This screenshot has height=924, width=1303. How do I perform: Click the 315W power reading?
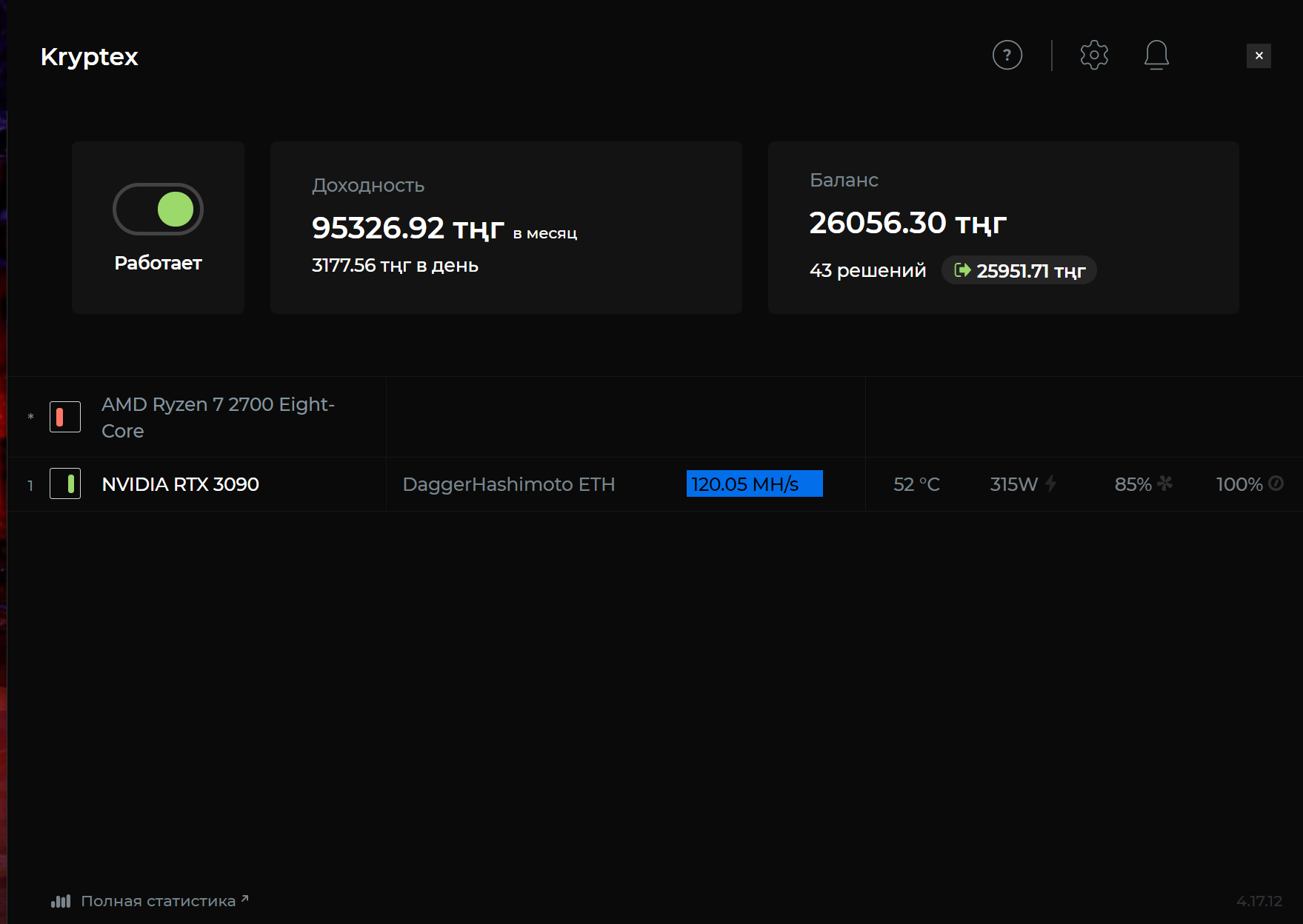1014,484
